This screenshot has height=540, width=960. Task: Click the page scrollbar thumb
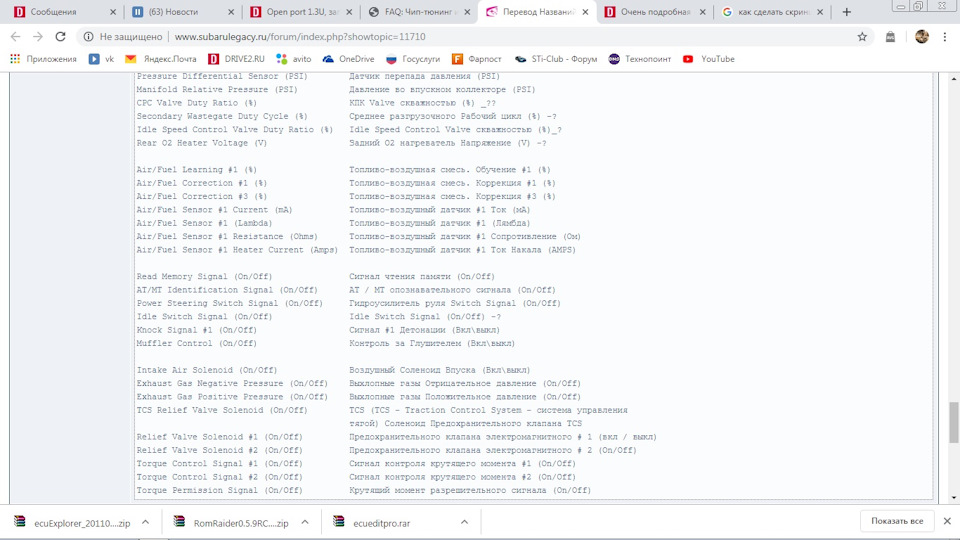954,422
